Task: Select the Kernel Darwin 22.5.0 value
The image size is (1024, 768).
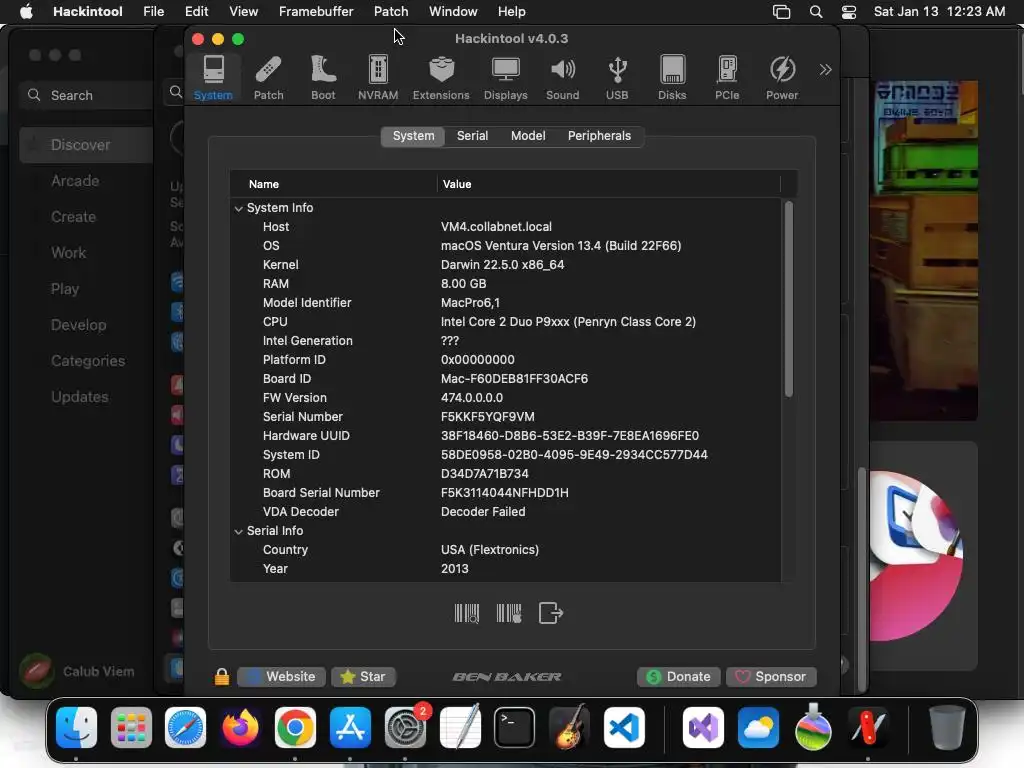Action: (x=502, y=264)
